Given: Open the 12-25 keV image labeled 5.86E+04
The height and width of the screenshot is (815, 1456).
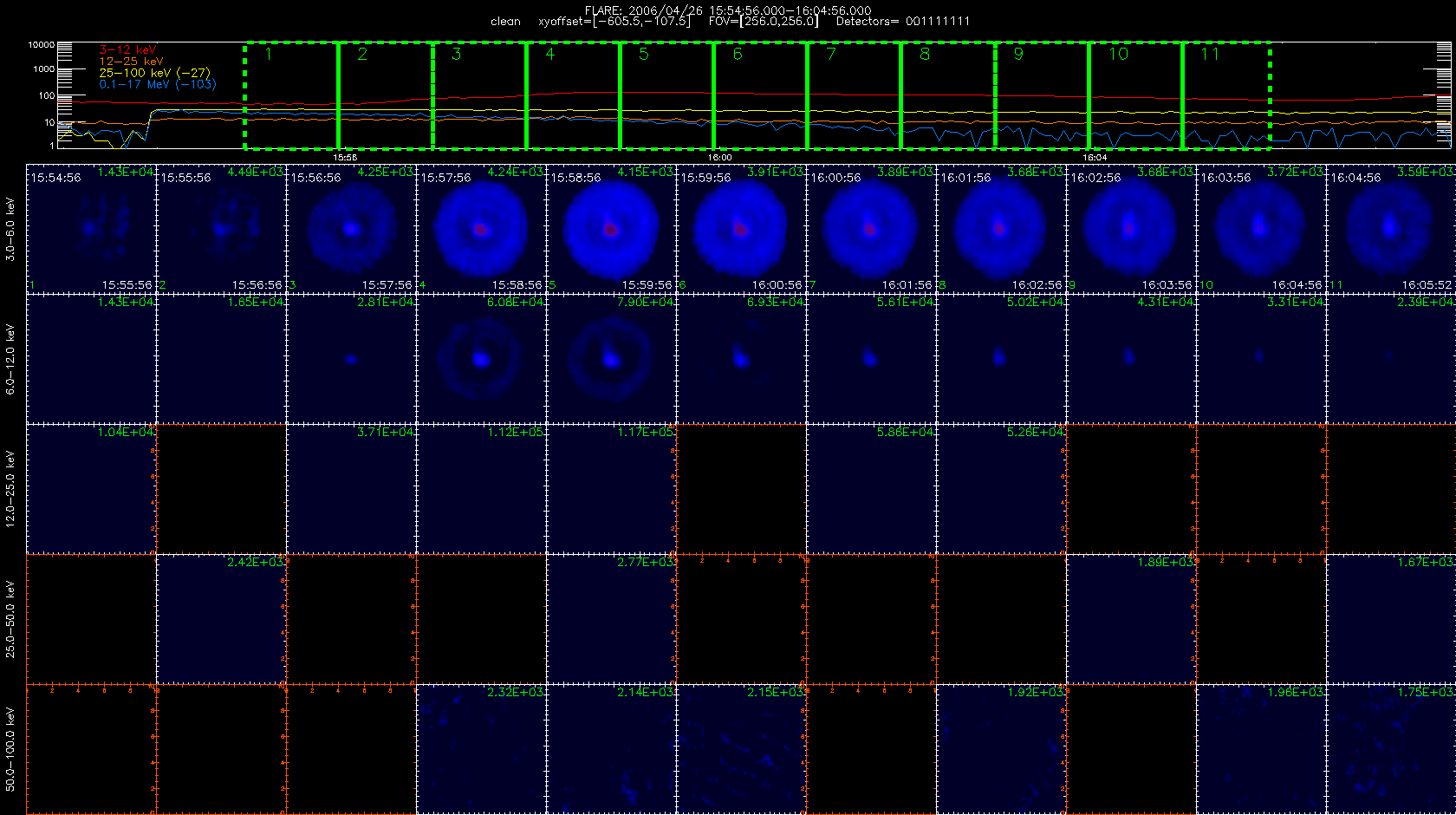Looking at the screenshot, I should click(871, 489).
